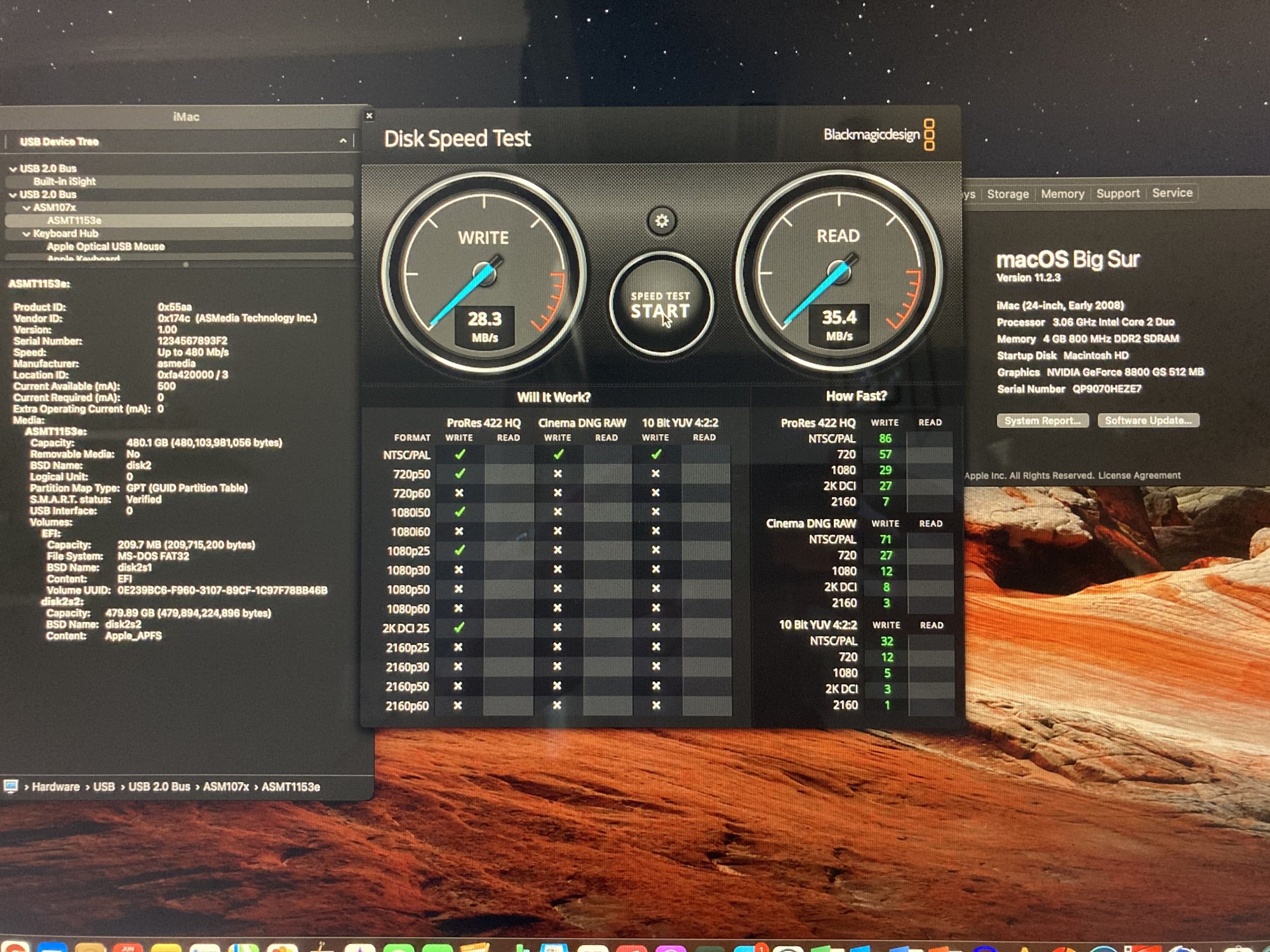Open the Support tab
1270x952 pixels.
tap(1118, 194)
